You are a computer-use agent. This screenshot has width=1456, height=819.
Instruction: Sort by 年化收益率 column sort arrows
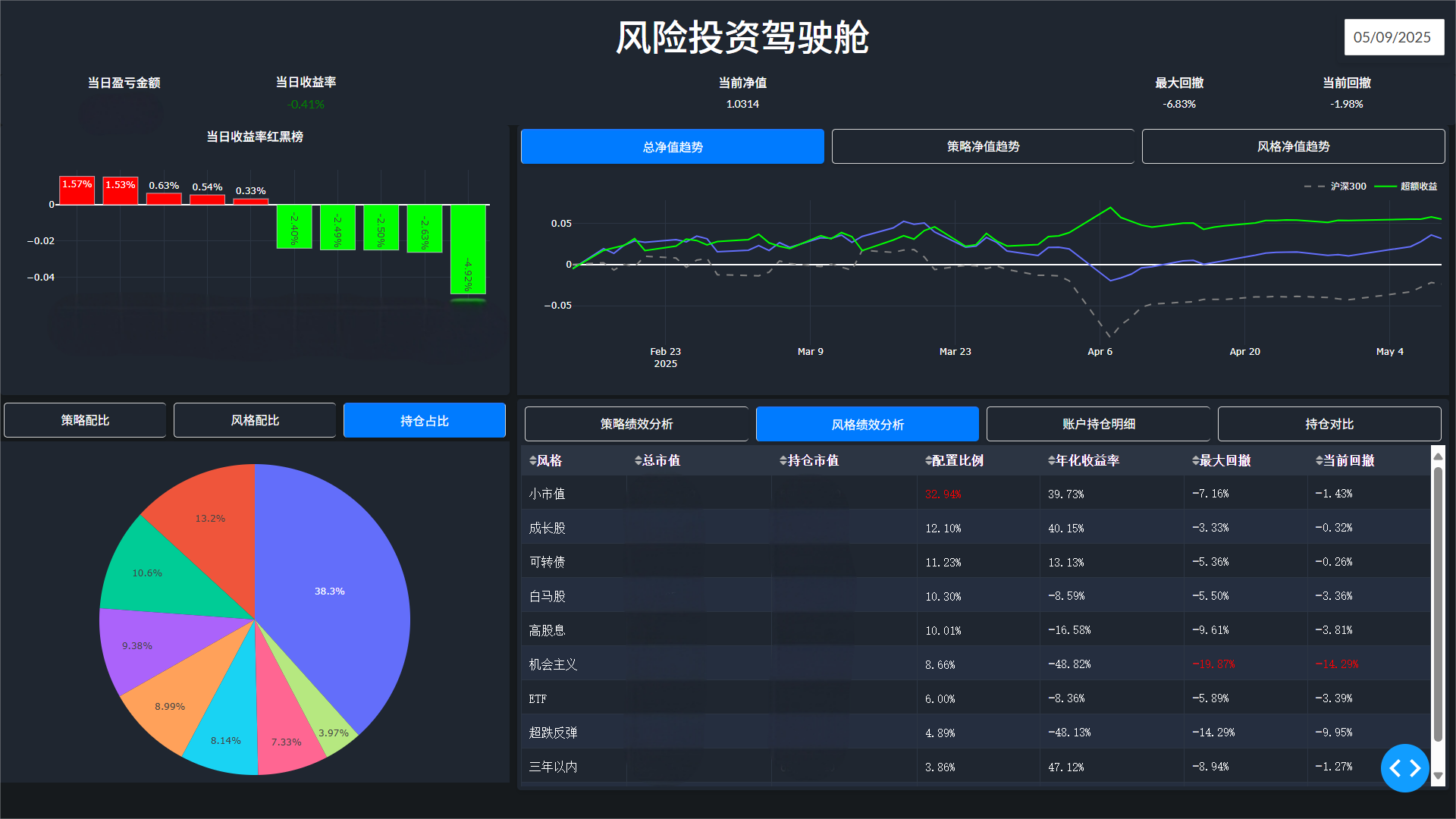coord(1051,461)
